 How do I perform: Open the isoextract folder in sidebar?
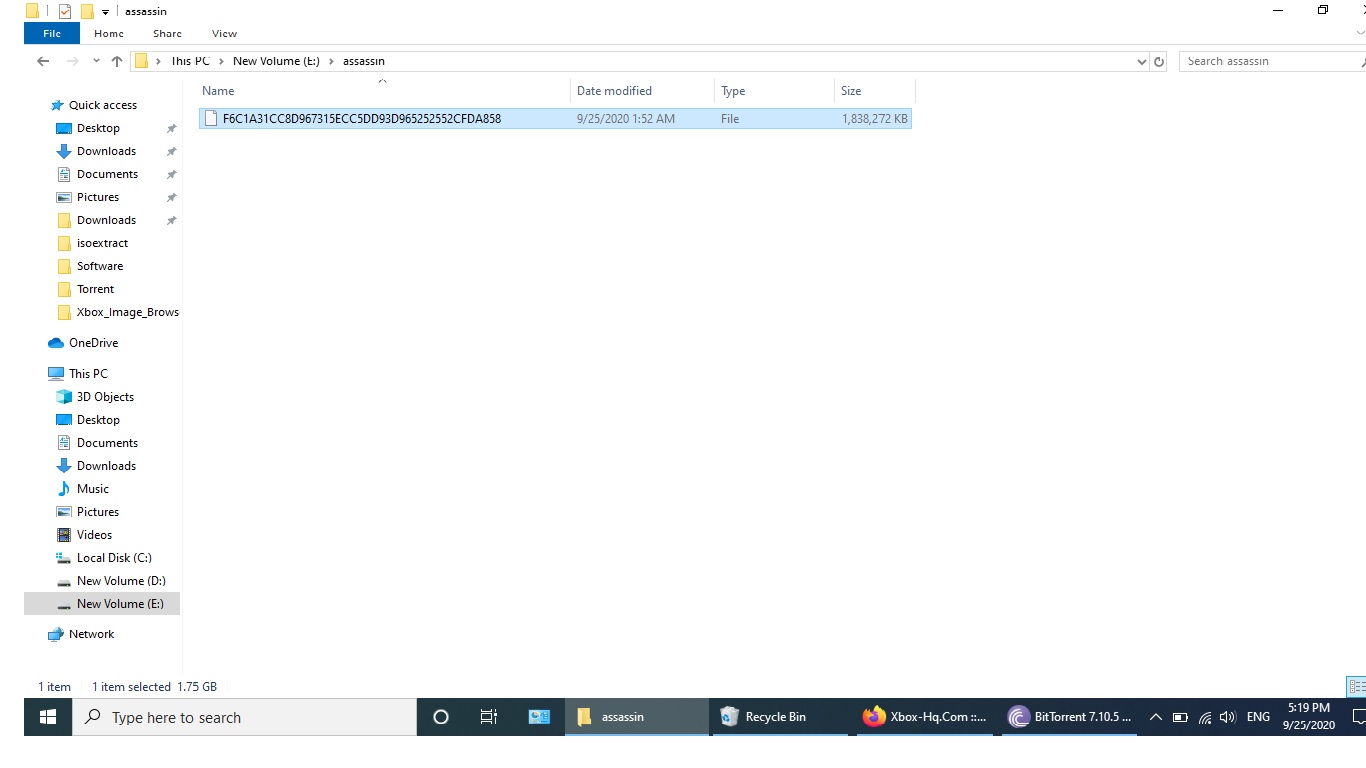[102, 243]
